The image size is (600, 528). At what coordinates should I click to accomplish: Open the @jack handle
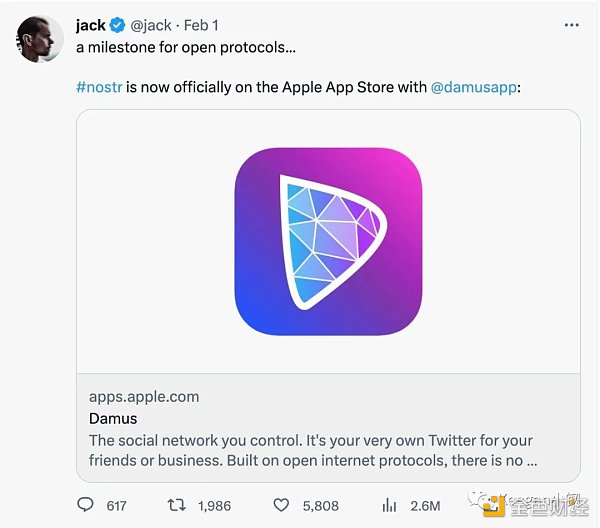coord(150,25)
